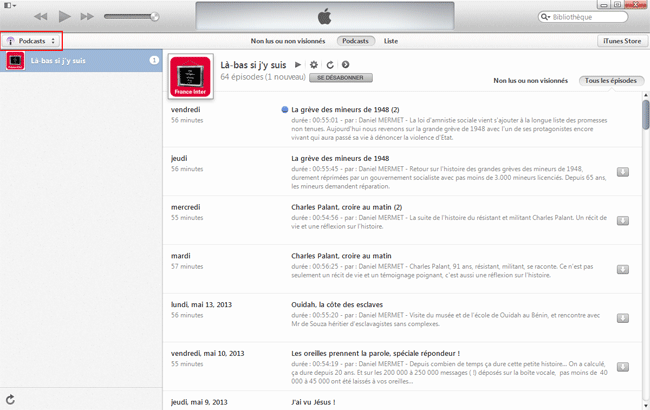Open the iTunes Store
The height and width of the screenshot is (410, 650).
tap(622, 41)
